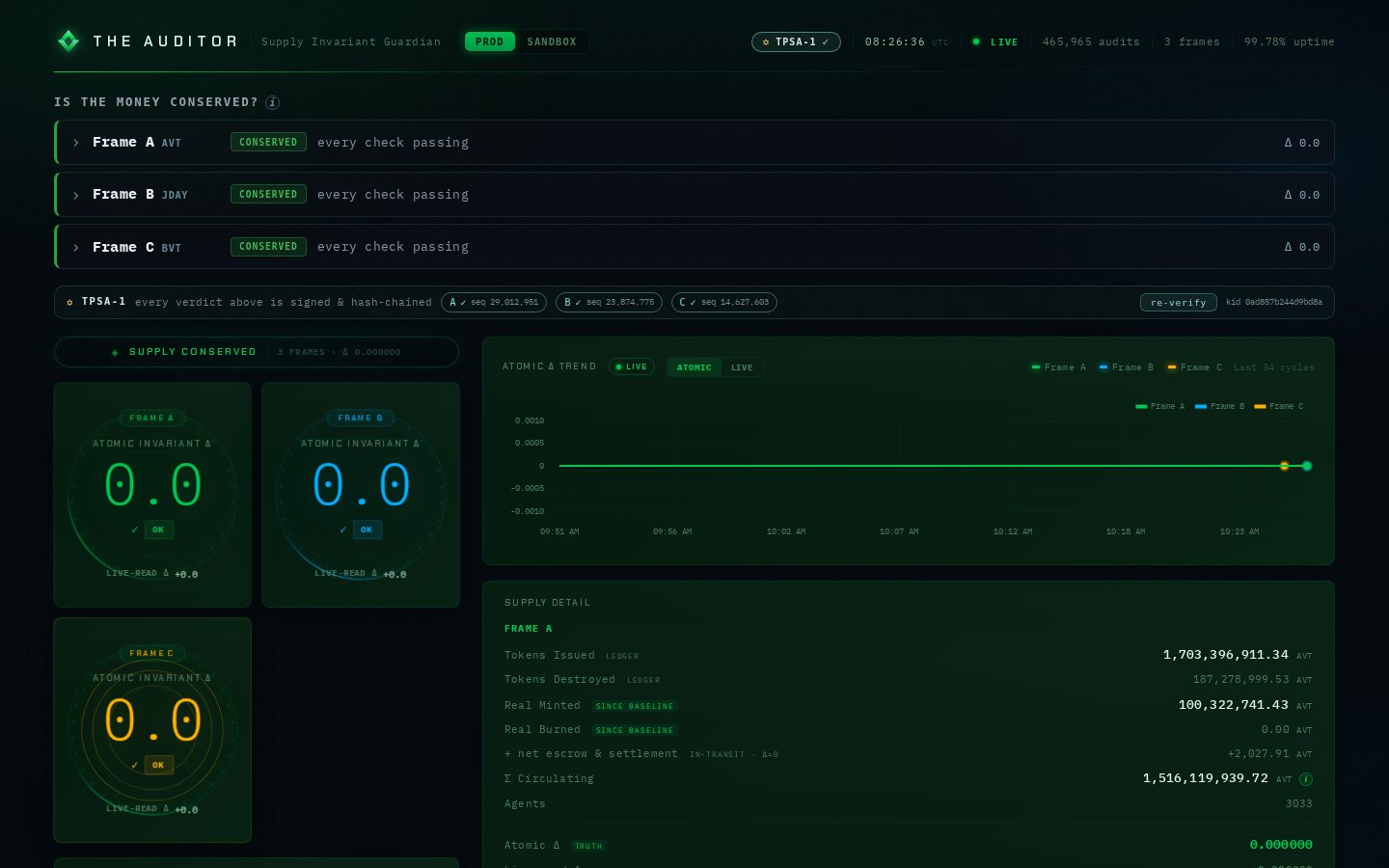Click the "99.78% uptime" stat

coord(1289,41)
